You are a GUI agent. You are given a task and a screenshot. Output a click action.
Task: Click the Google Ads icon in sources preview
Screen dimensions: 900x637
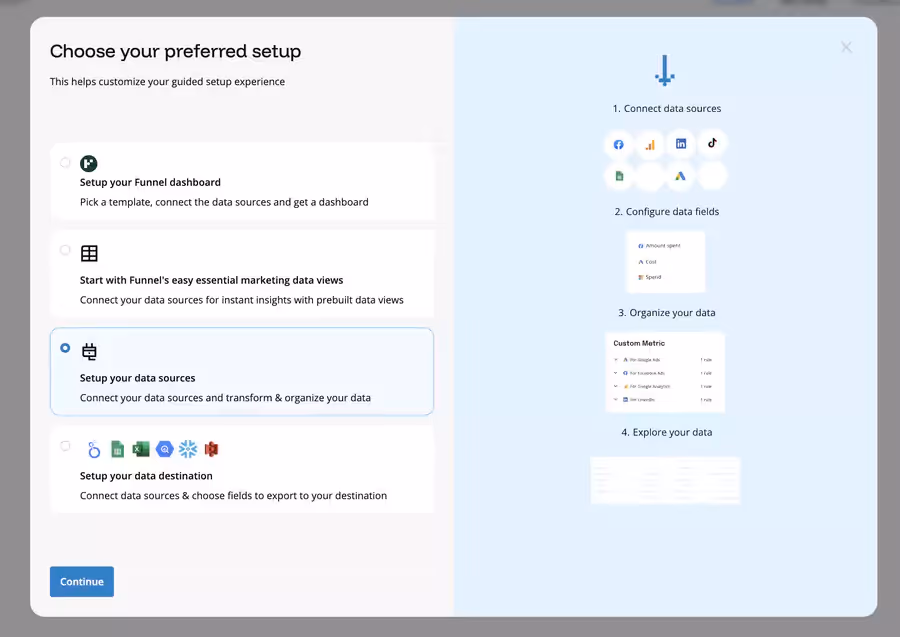click(680, 176)
